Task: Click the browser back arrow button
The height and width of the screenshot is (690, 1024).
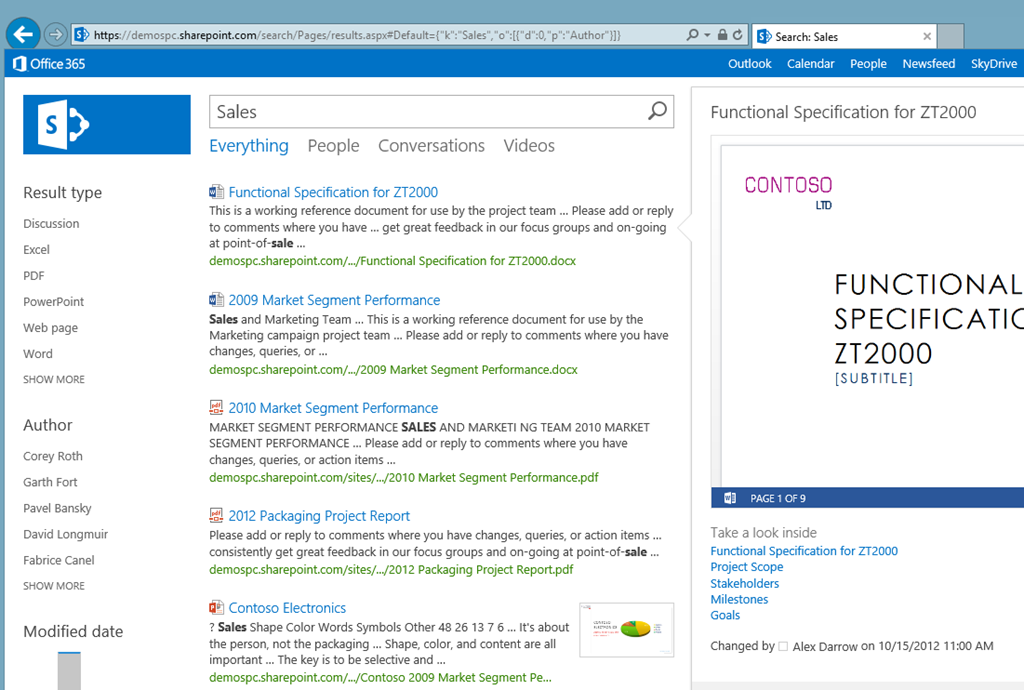Action: pyautogui.click(x=23, y=34)
